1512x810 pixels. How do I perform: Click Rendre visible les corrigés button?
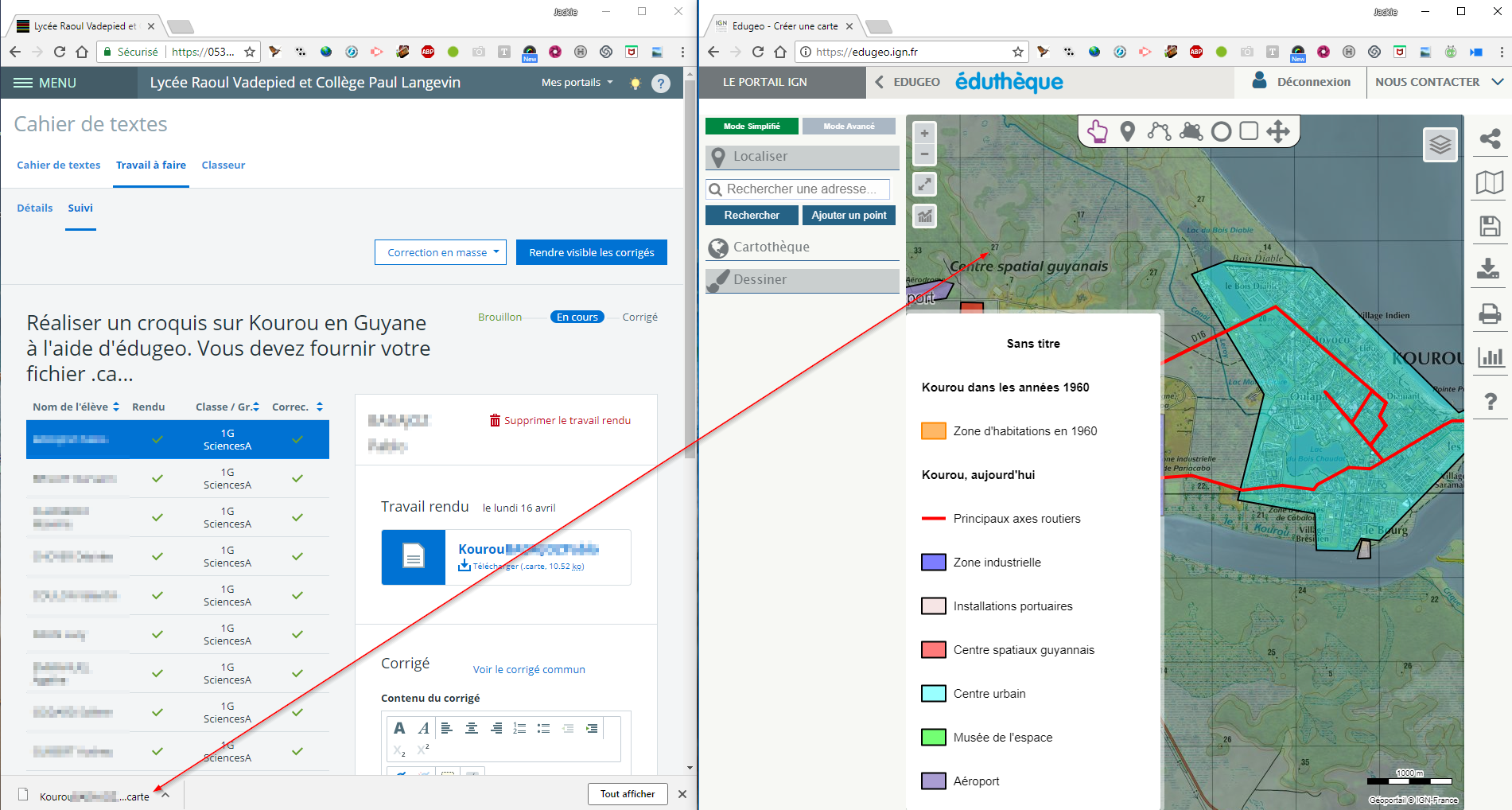pyautogui.click(x=591, y=252)
